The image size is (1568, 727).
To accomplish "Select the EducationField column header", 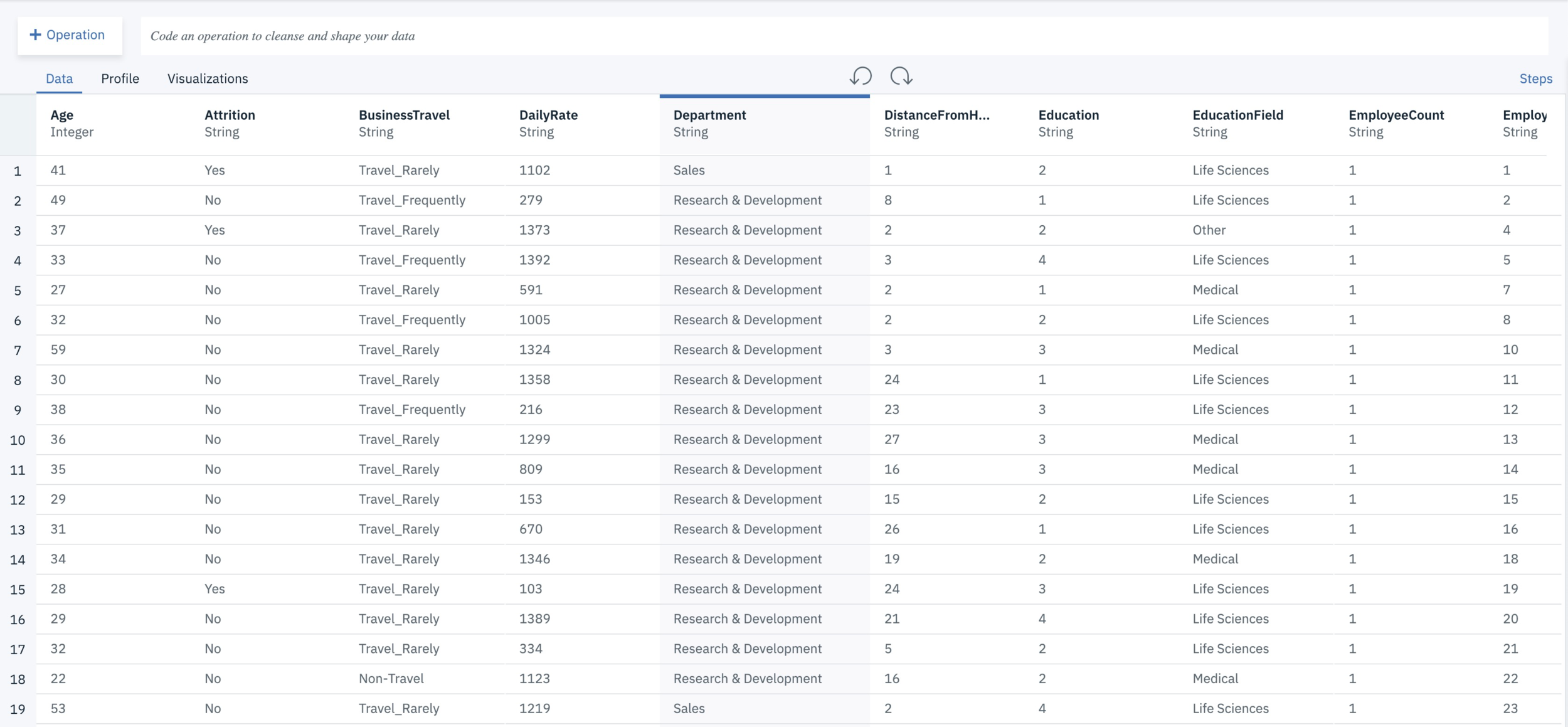I will 1237,115.
